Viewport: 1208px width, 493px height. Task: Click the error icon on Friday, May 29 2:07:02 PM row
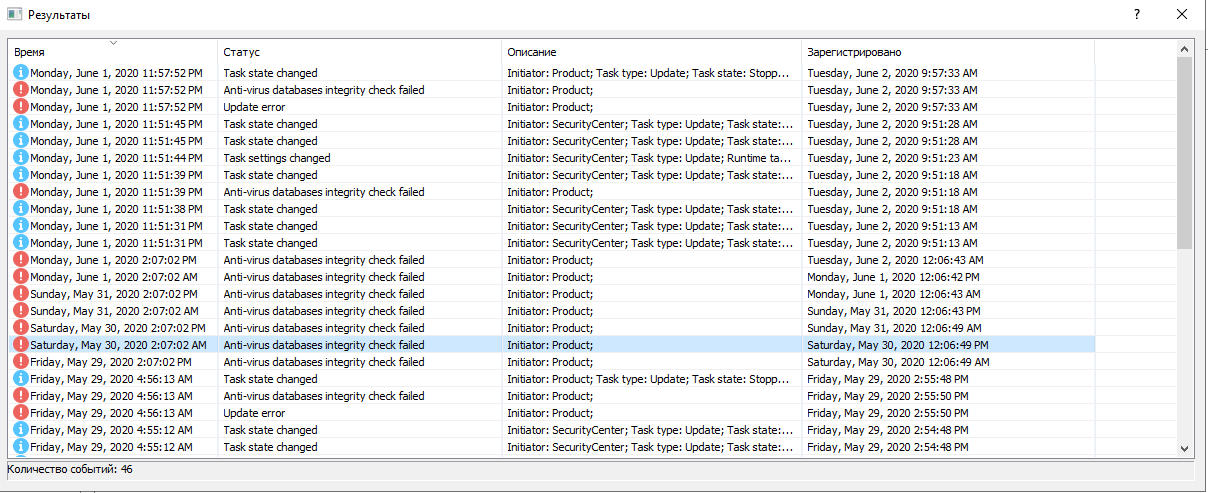click(20, 362)
